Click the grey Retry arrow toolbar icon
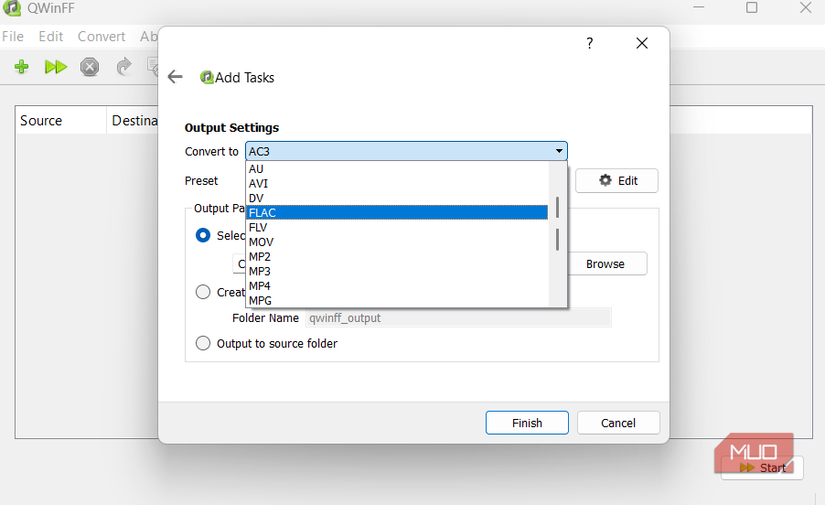This screenshot has width=825, height=505. click(x=124, y=67)
